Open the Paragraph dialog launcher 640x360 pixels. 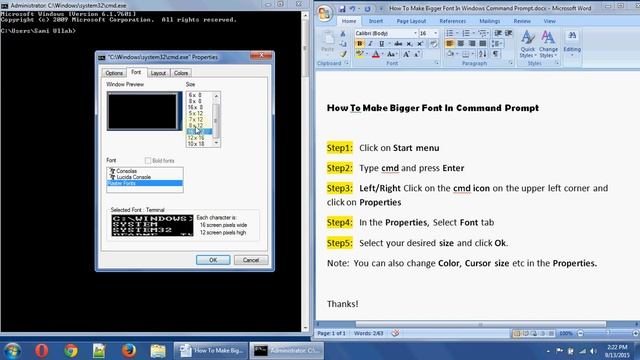(511, 63)
